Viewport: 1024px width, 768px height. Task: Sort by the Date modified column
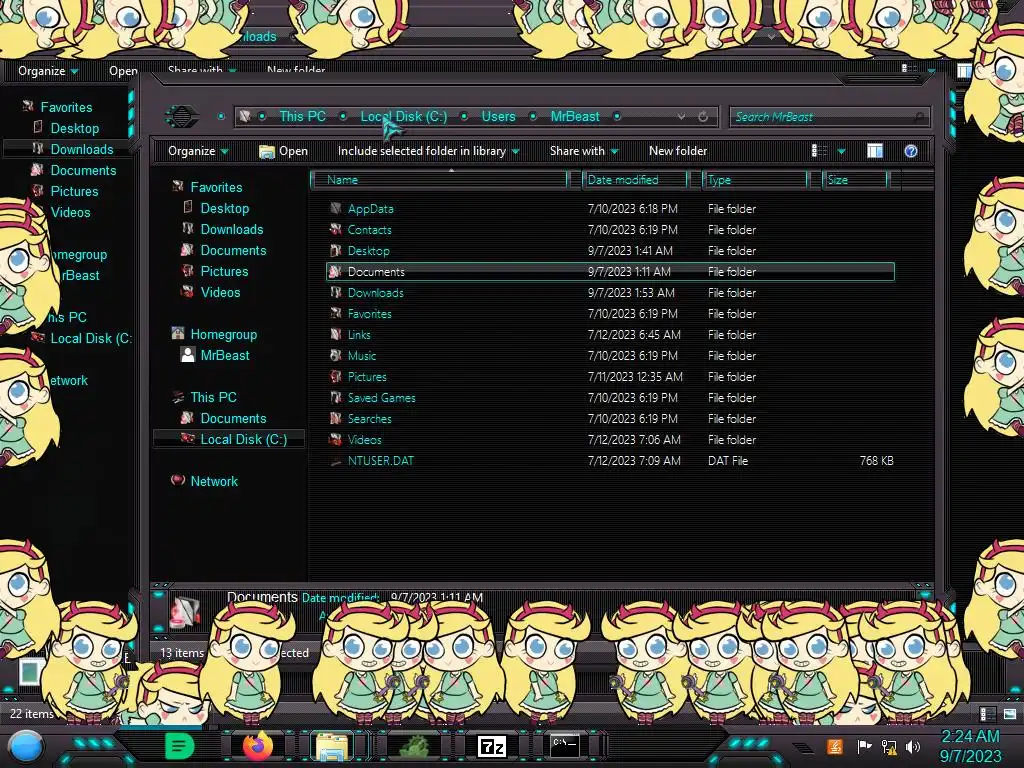point(634,180)
